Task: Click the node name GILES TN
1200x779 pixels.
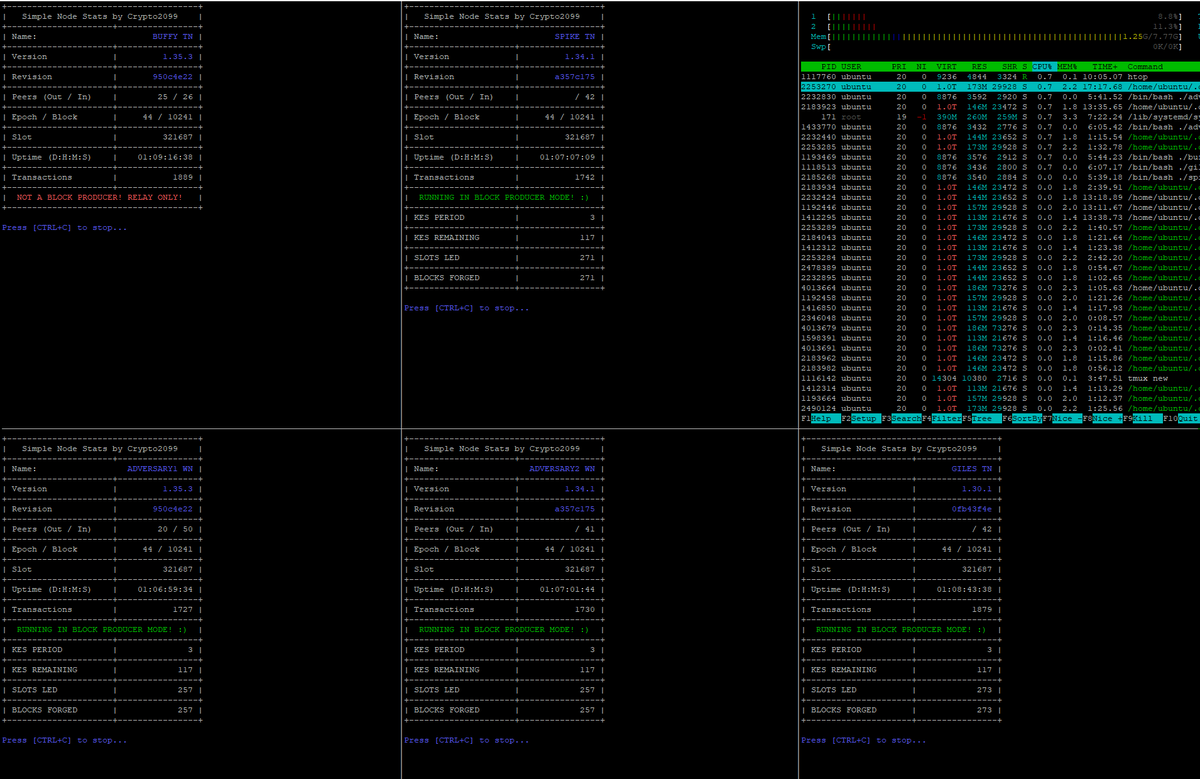Action: tap(973, 469)
